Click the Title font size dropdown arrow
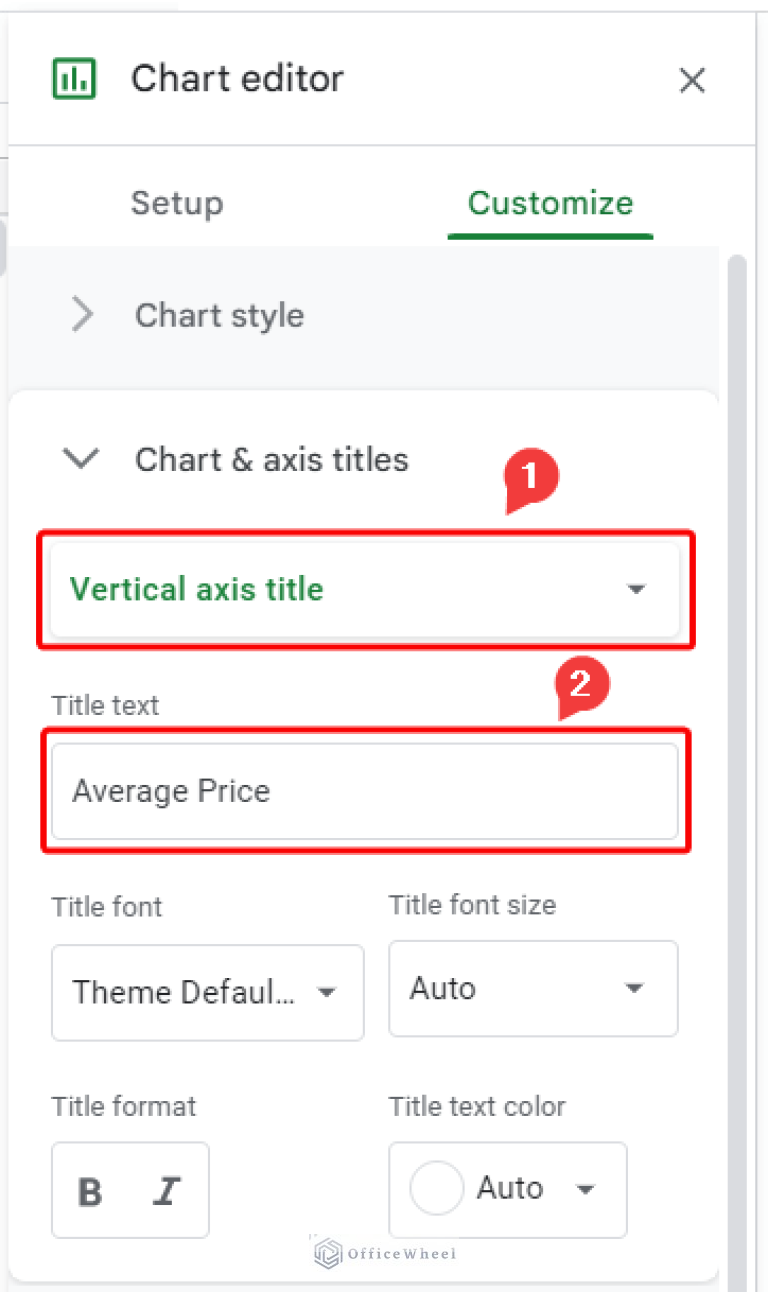Viewport: 768px width, 1292px height. pos(634,990)
